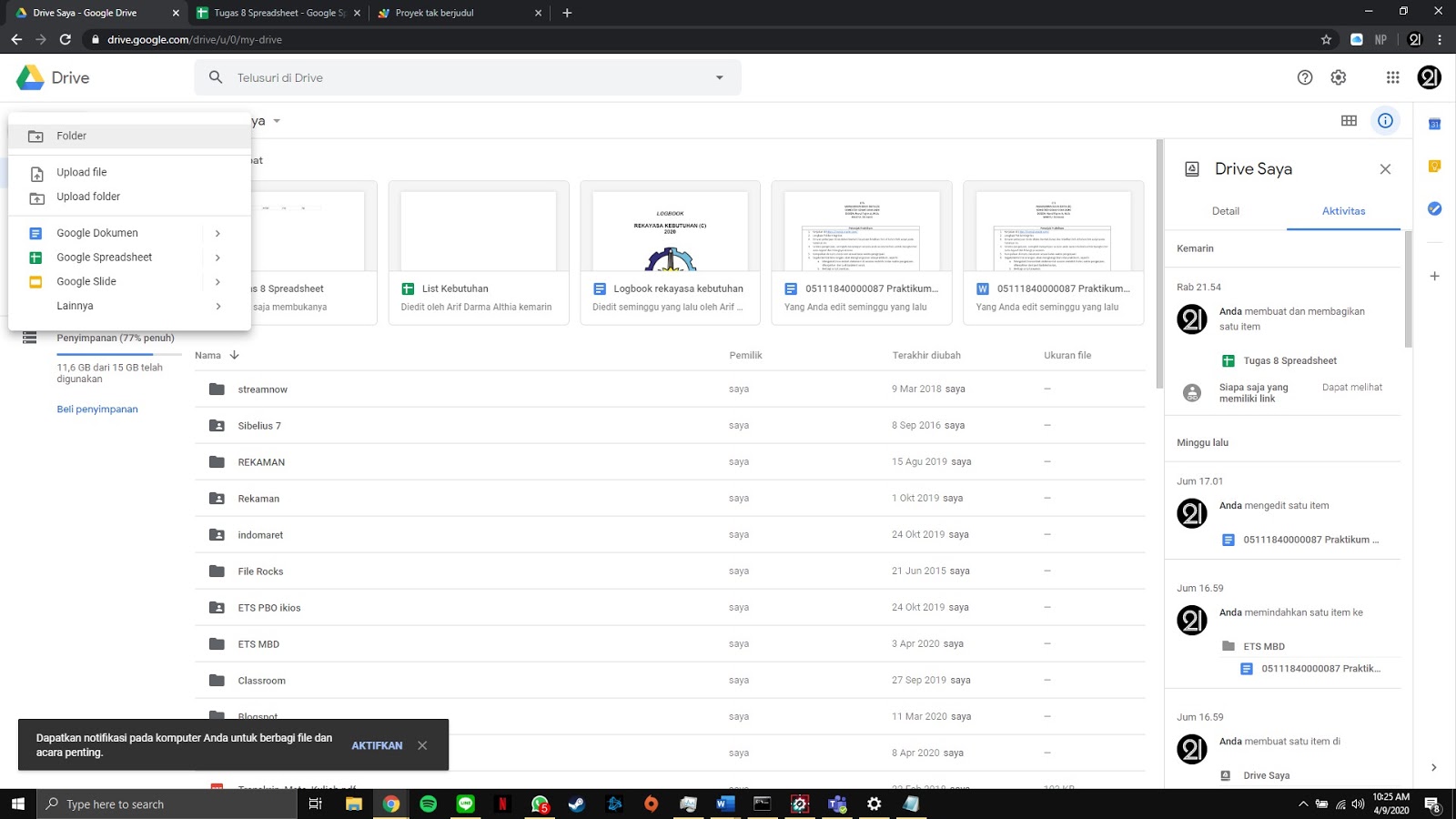Open the Beli penyimpanan link
This screenshot has height=819, width=1456.
(97, 409)
